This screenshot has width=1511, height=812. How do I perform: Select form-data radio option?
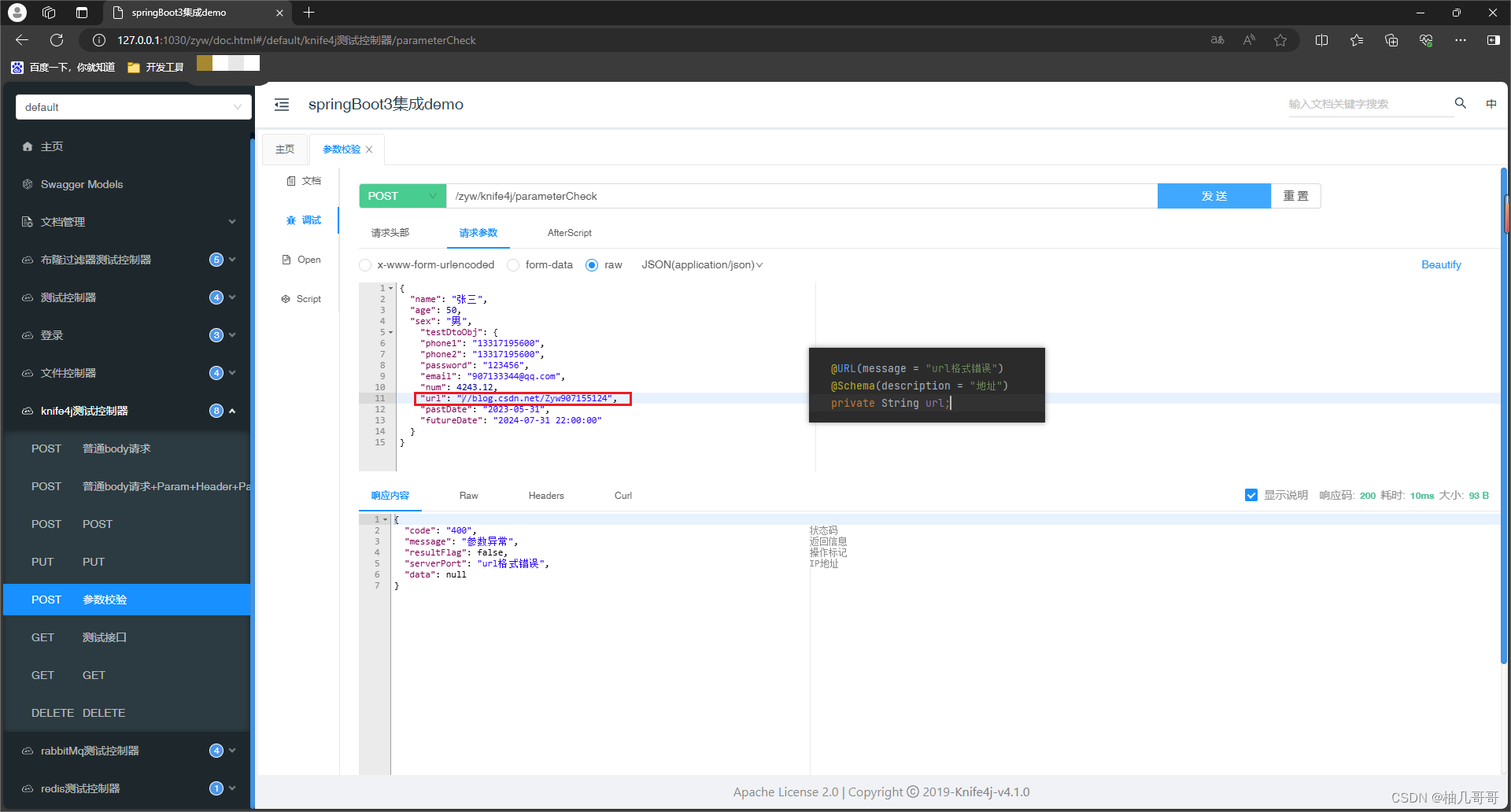click(x=513, y=265)
